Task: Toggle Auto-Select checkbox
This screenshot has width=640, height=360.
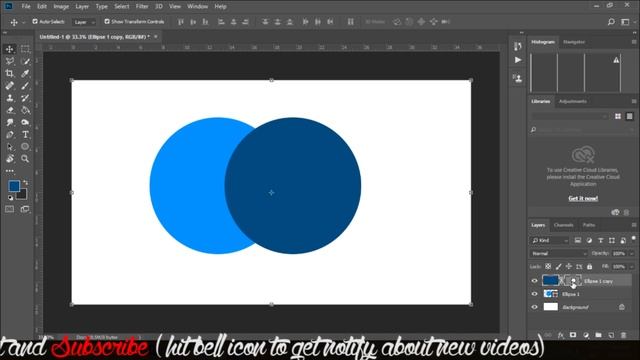Action: pos(35,22)
